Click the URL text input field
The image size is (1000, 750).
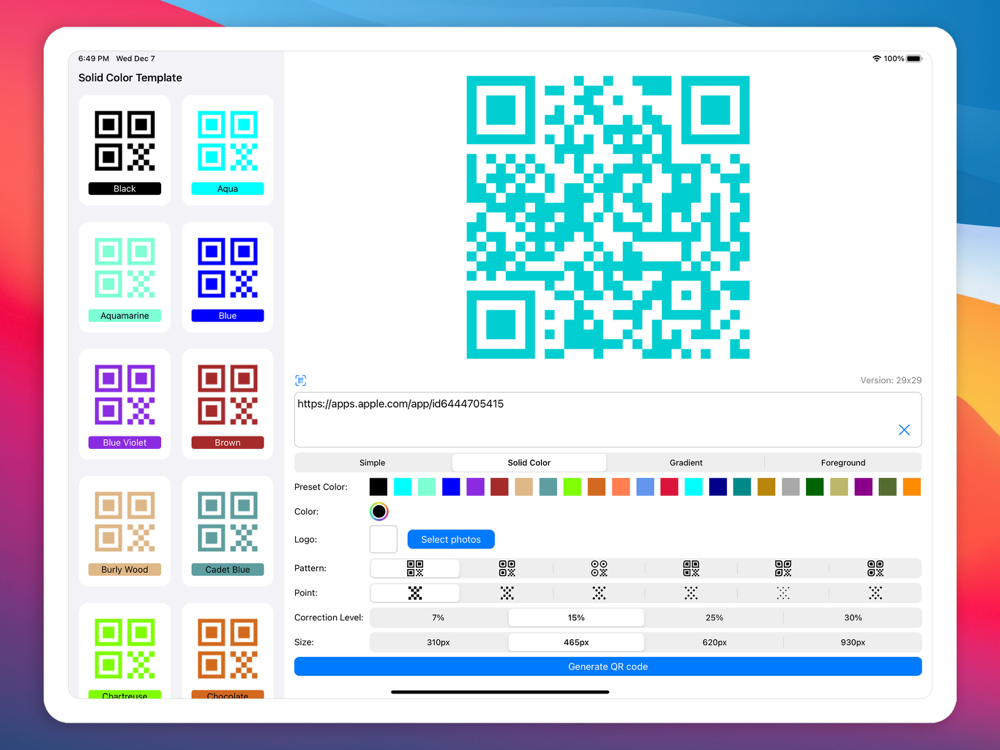pyautogui.click(x=608, y=420)
